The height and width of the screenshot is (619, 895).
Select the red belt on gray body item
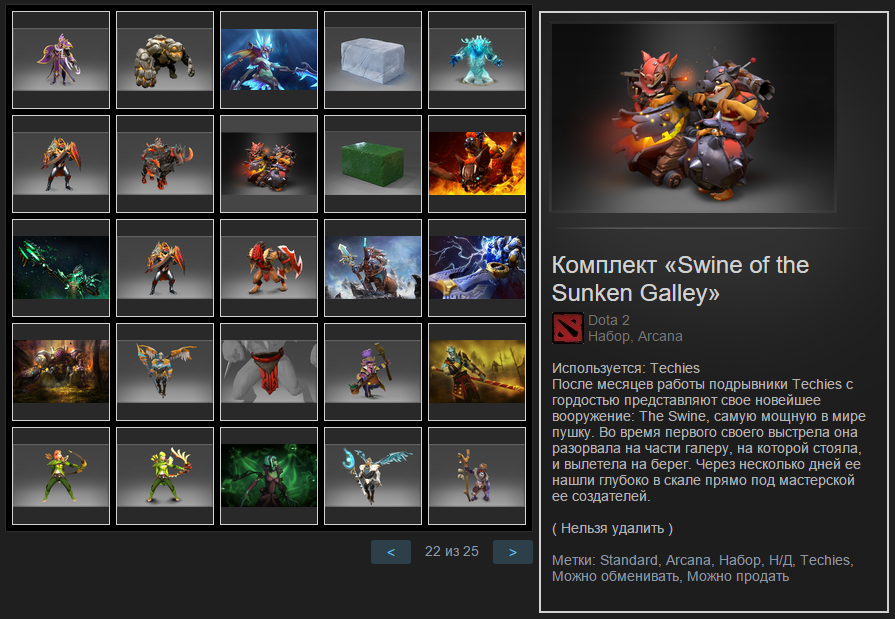(x=269, y=372)
